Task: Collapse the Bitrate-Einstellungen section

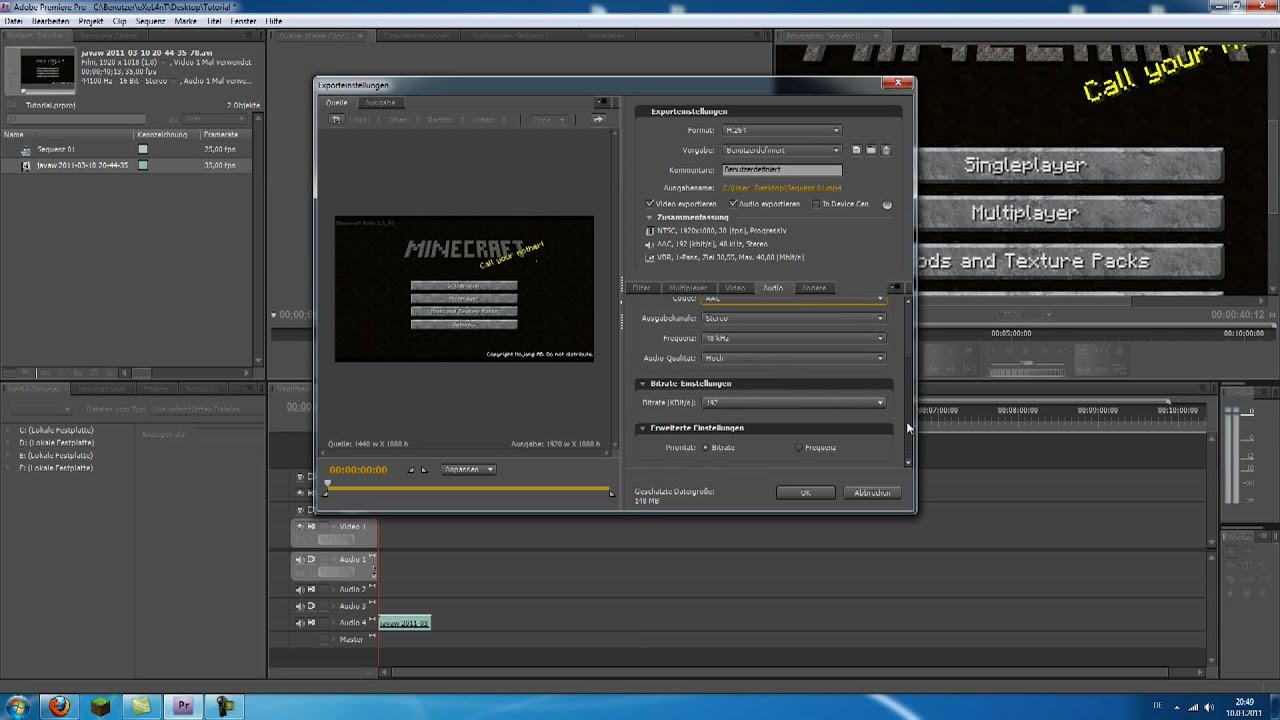Action: point(642,383)
